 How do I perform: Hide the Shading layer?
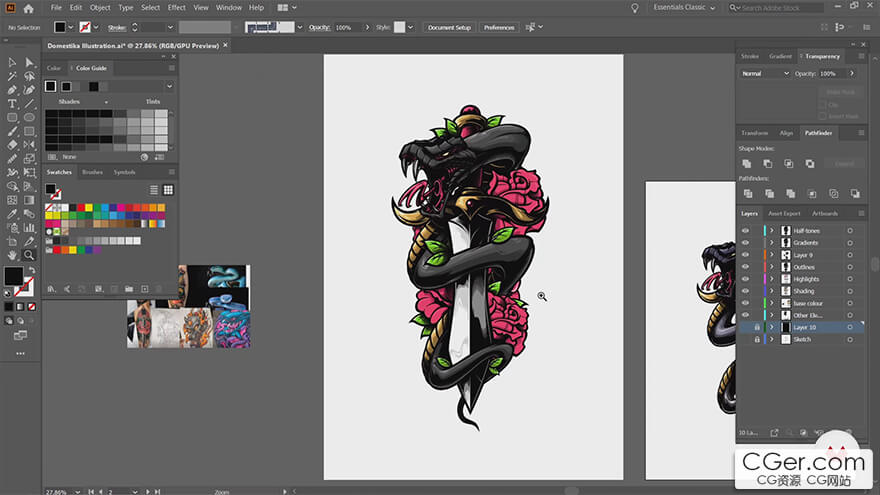point(745,291)
